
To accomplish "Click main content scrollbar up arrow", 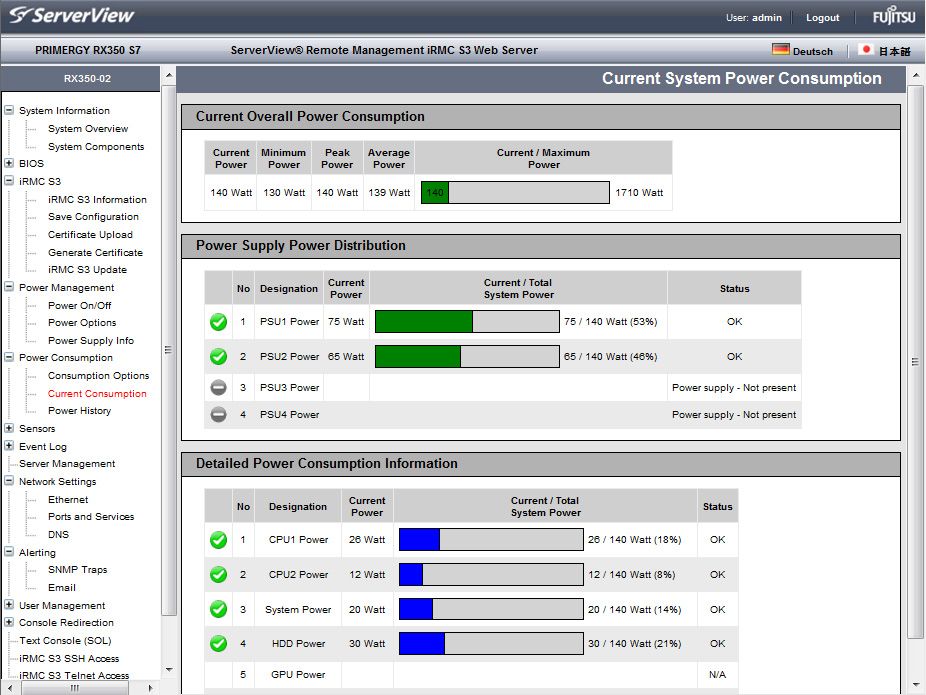I will (915, 76).
